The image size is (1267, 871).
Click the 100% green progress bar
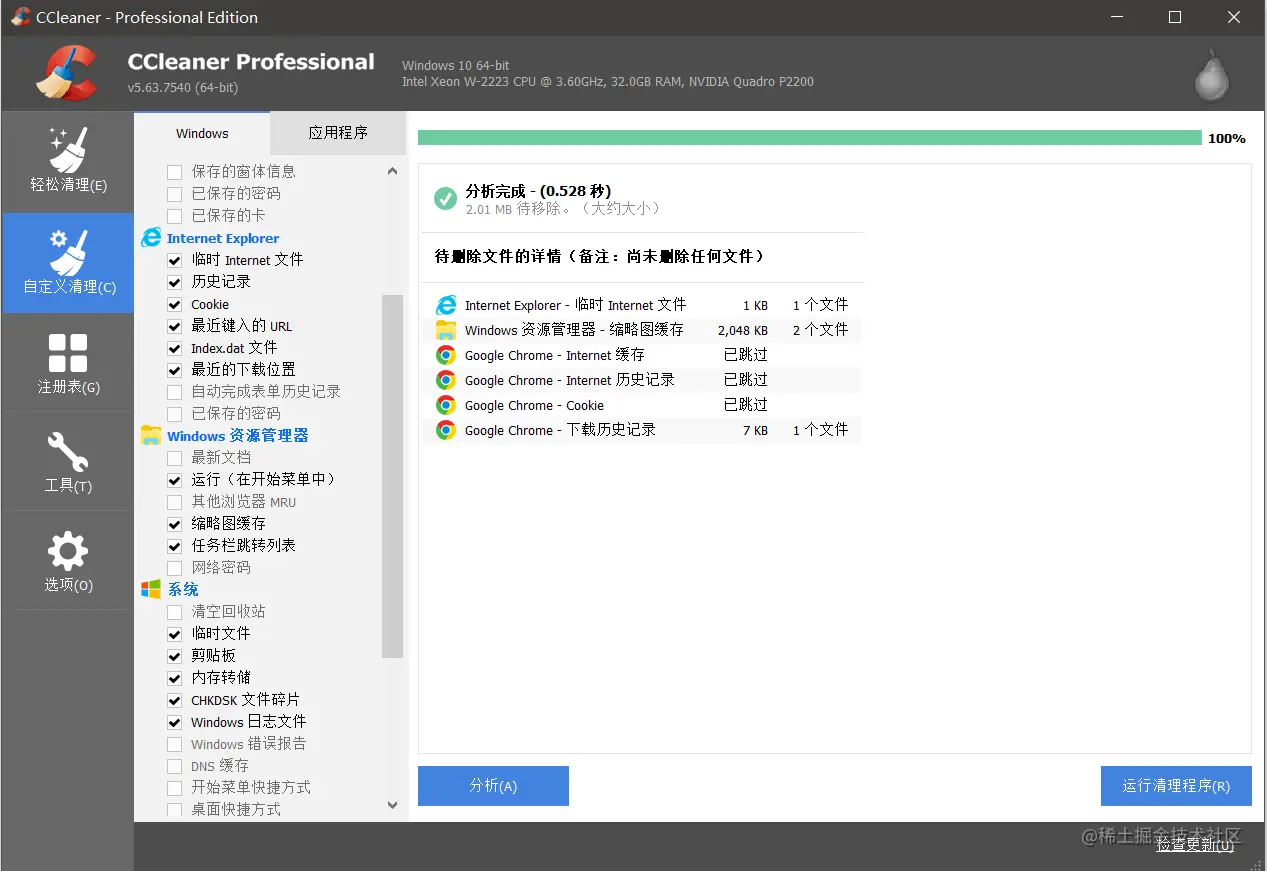click(x=810, y=138)
